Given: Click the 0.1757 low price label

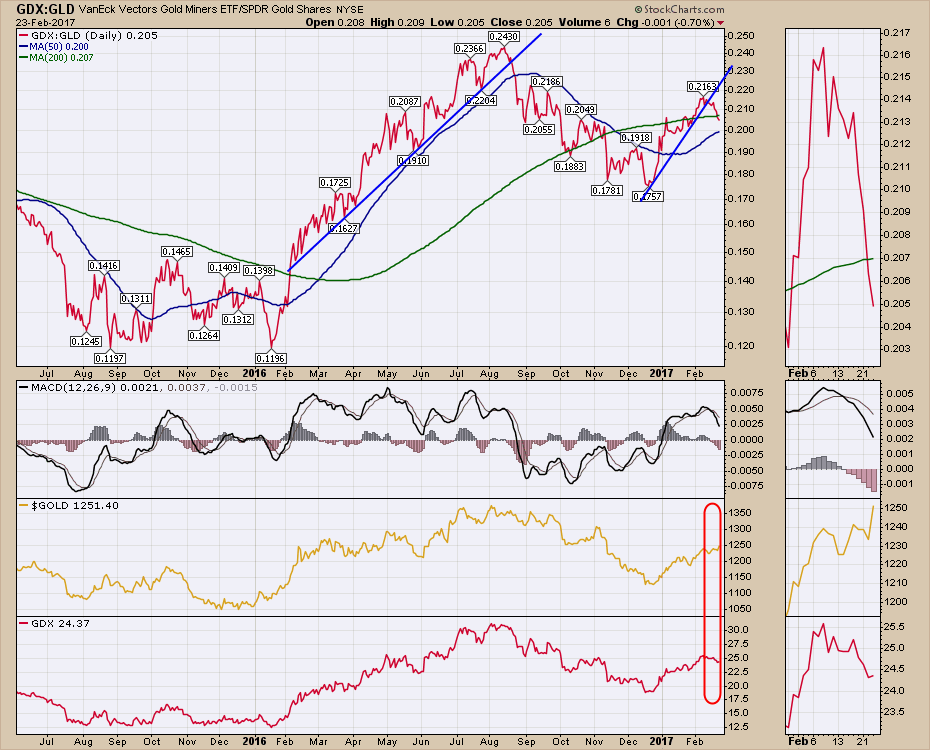Looking at the screenshot, I should point(648,196).
